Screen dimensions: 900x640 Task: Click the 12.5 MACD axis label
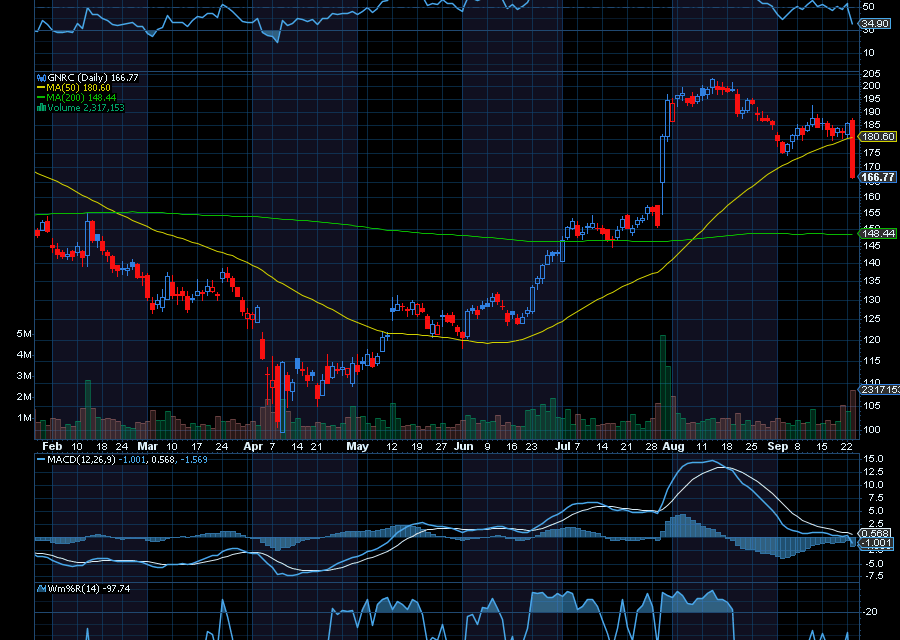coord(873,472)
